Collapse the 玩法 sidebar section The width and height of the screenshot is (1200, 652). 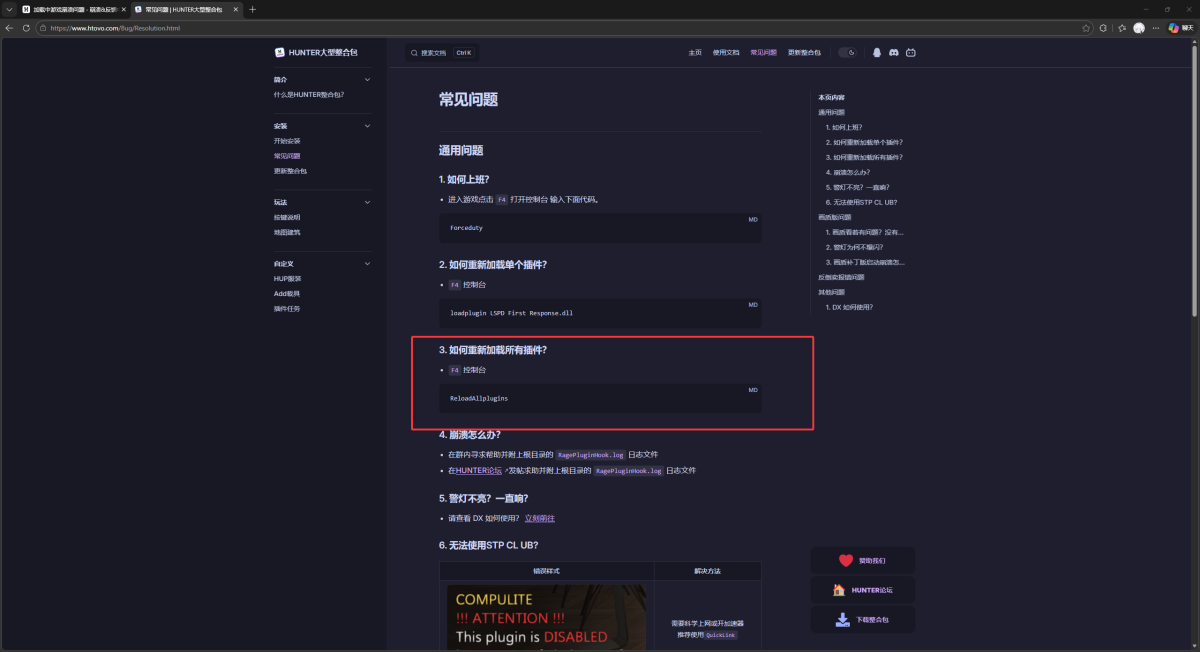[x=367, y=202]
